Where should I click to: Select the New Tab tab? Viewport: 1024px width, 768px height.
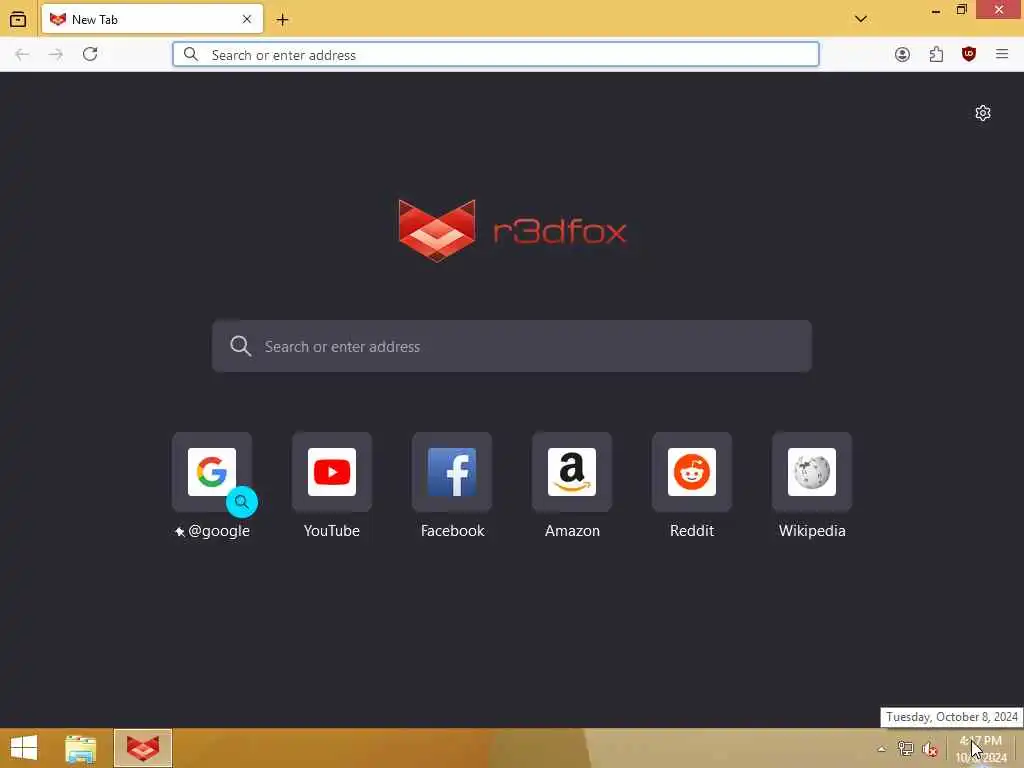(x=152, y=19)
